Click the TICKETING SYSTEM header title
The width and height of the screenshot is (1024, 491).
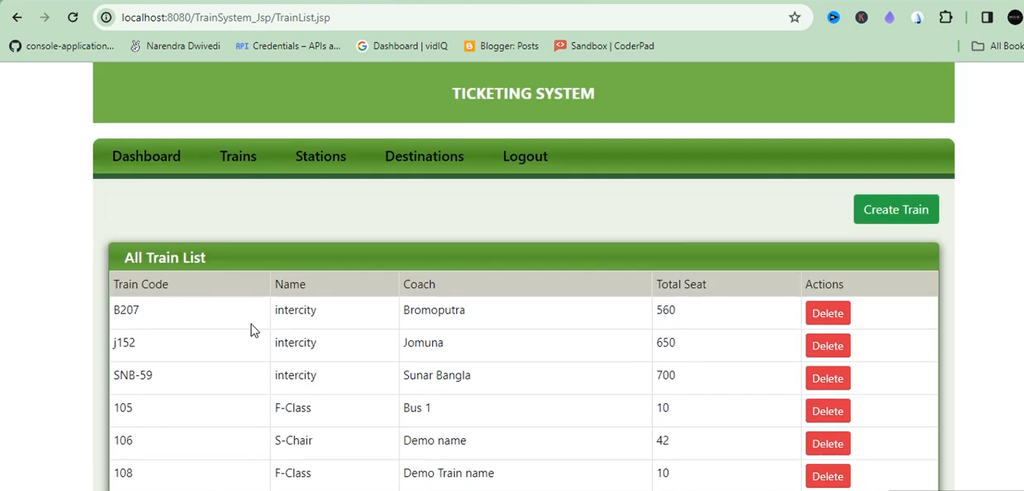click(523, 93)
